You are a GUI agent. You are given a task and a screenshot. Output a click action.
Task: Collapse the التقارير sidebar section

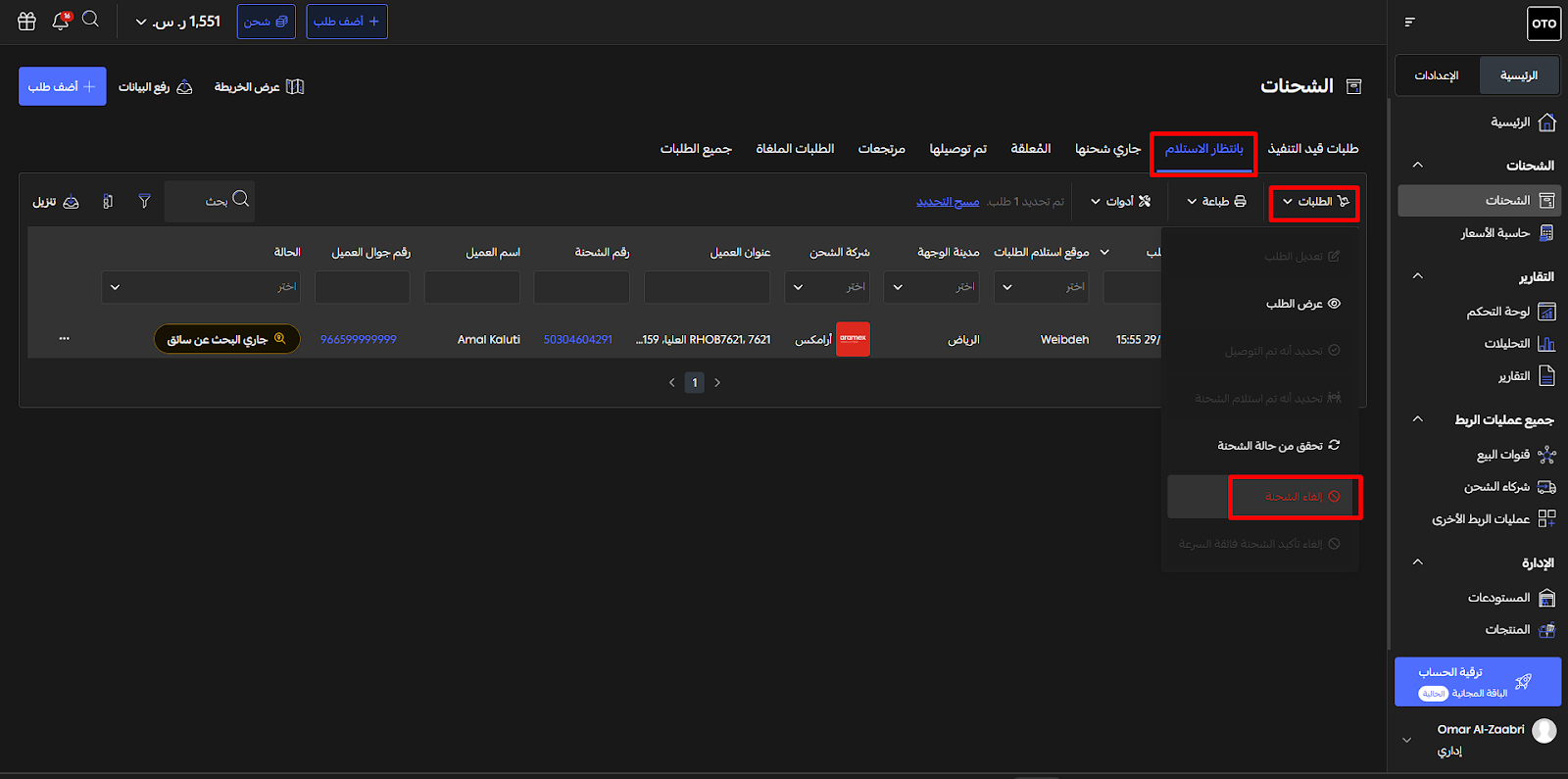point(1417,276)
